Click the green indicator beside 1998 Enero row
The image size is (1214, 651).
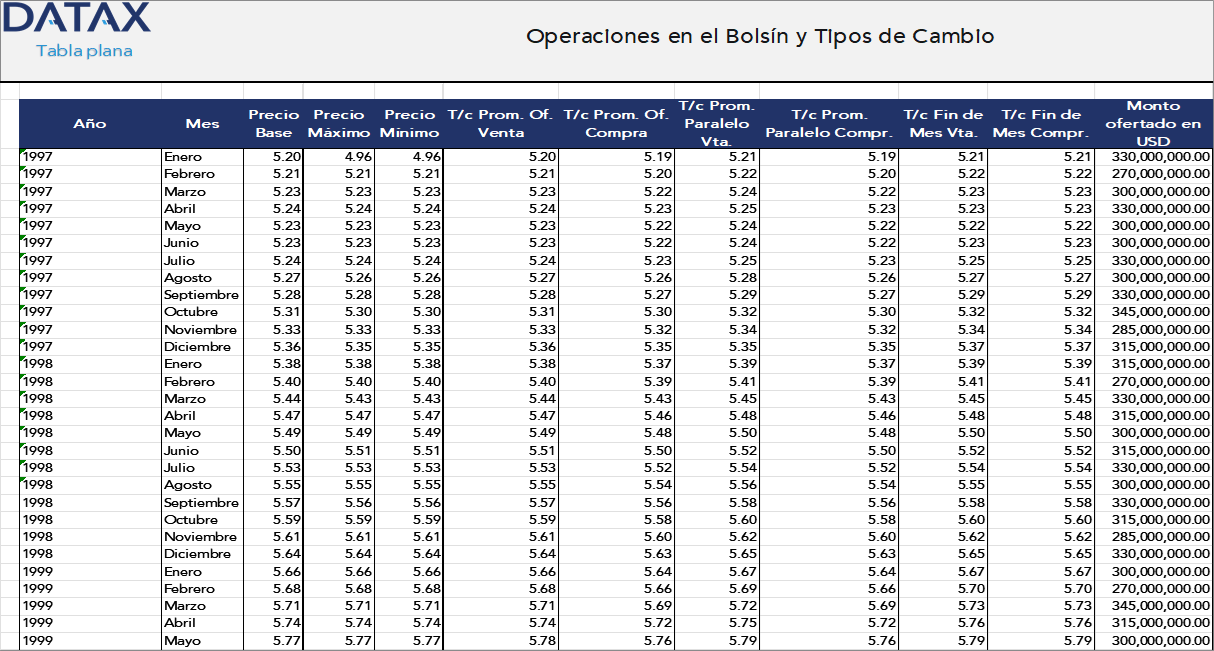24,360
